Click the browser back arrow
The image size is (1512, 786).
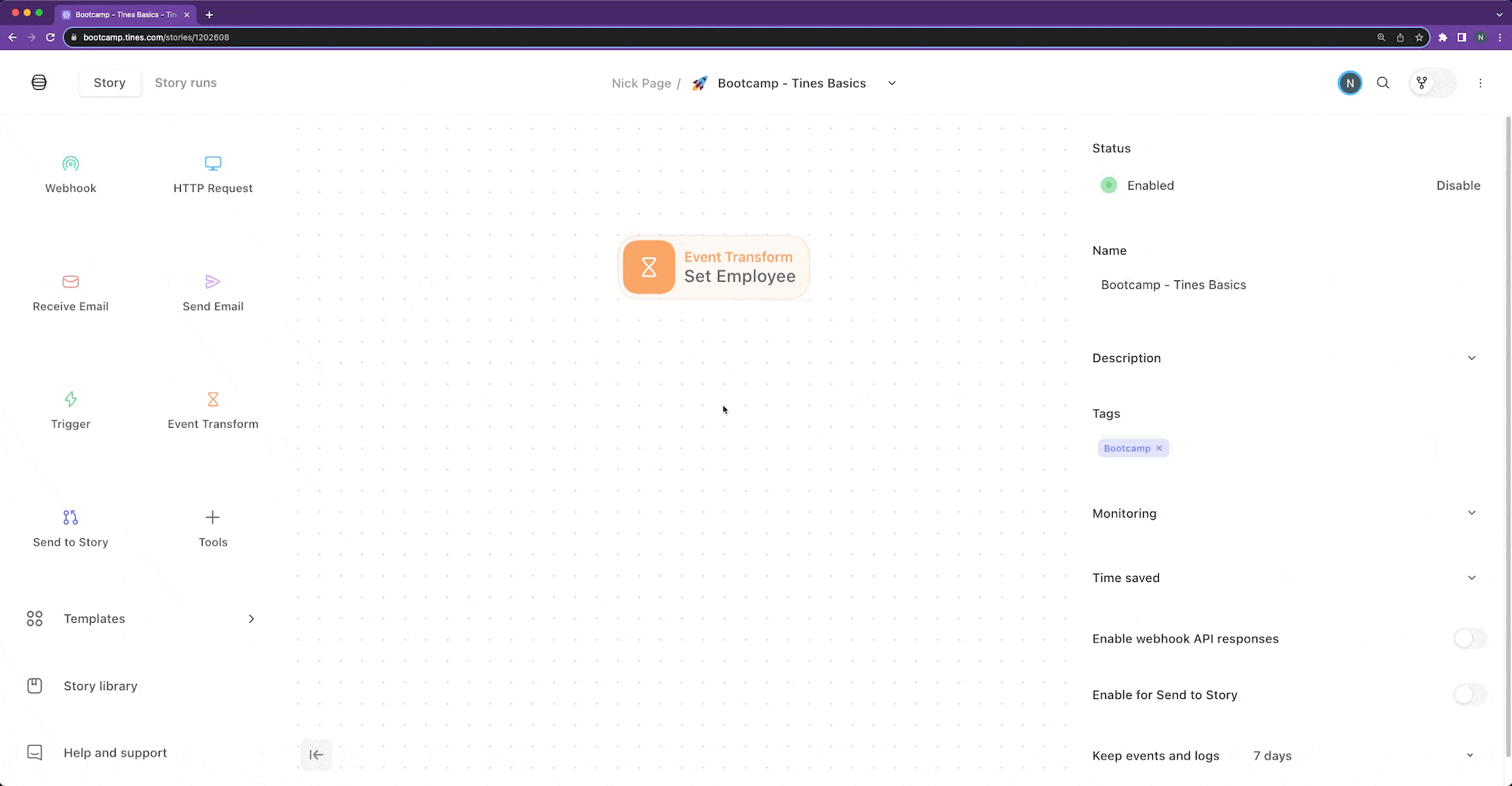click(x=12, y=37)
